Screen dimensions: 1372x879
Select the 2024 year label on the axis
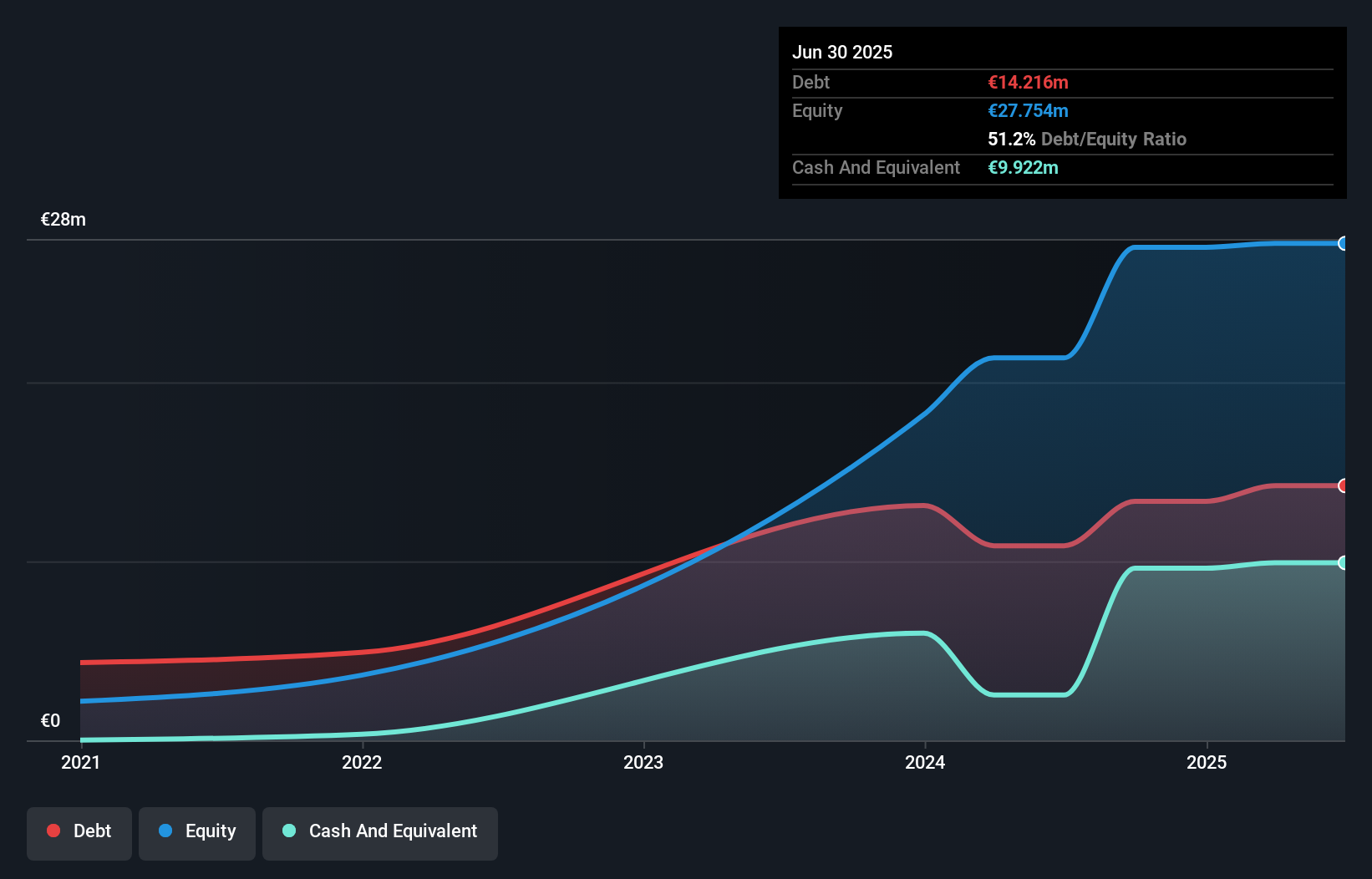click(x=925, y=762)
